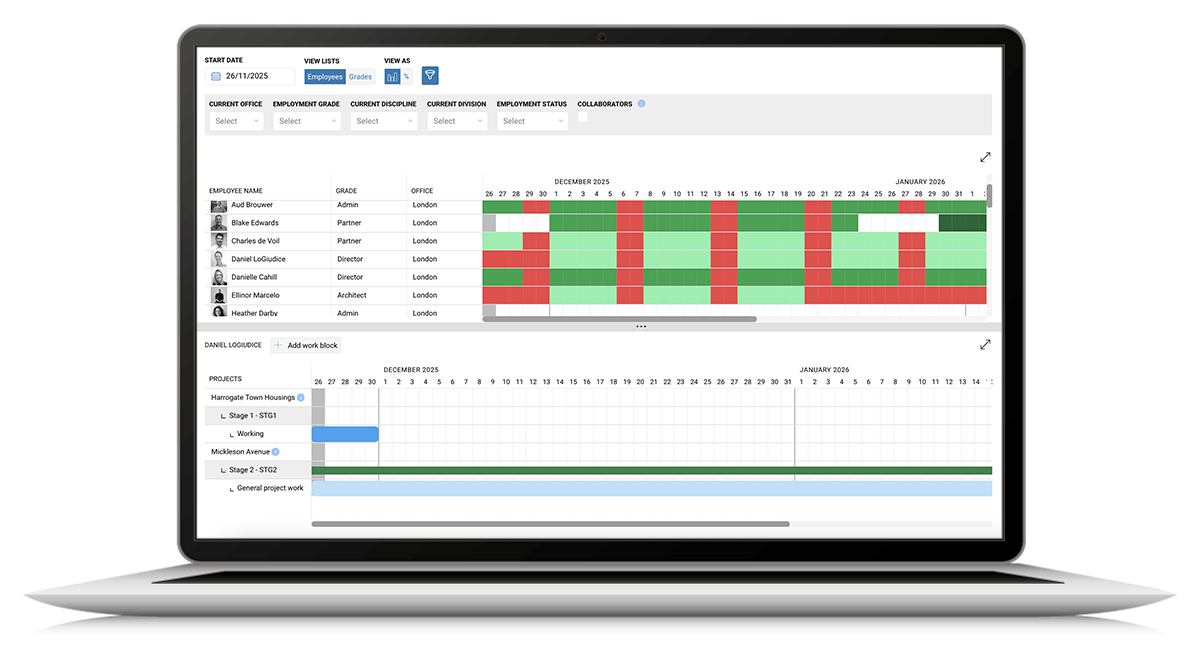Expand the employee schedule panel with diagonal arrow
1200x645 pixels.
pyautogui.click(x=985, y=157)
